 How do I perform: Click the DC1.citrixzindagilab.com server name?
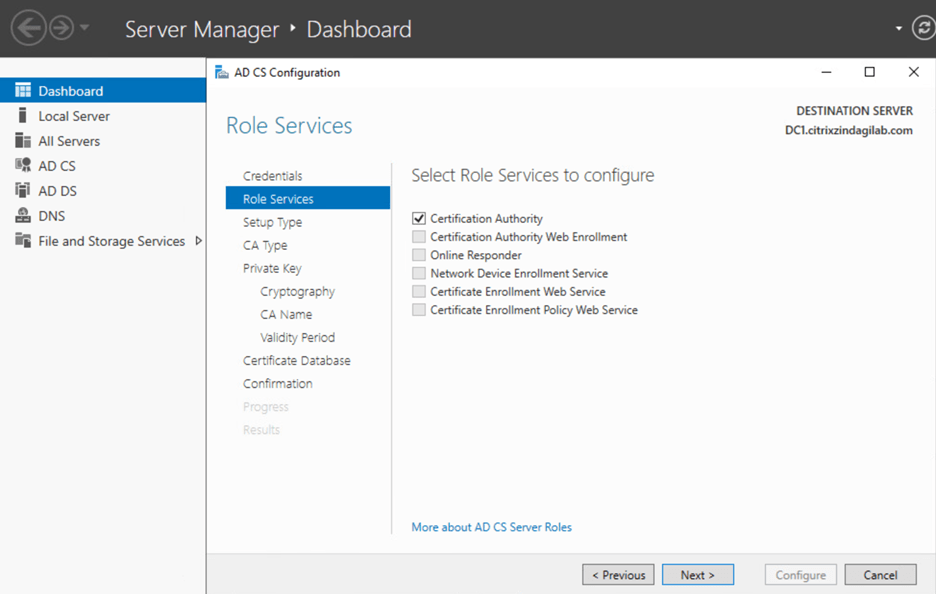(x=848, y=130)
